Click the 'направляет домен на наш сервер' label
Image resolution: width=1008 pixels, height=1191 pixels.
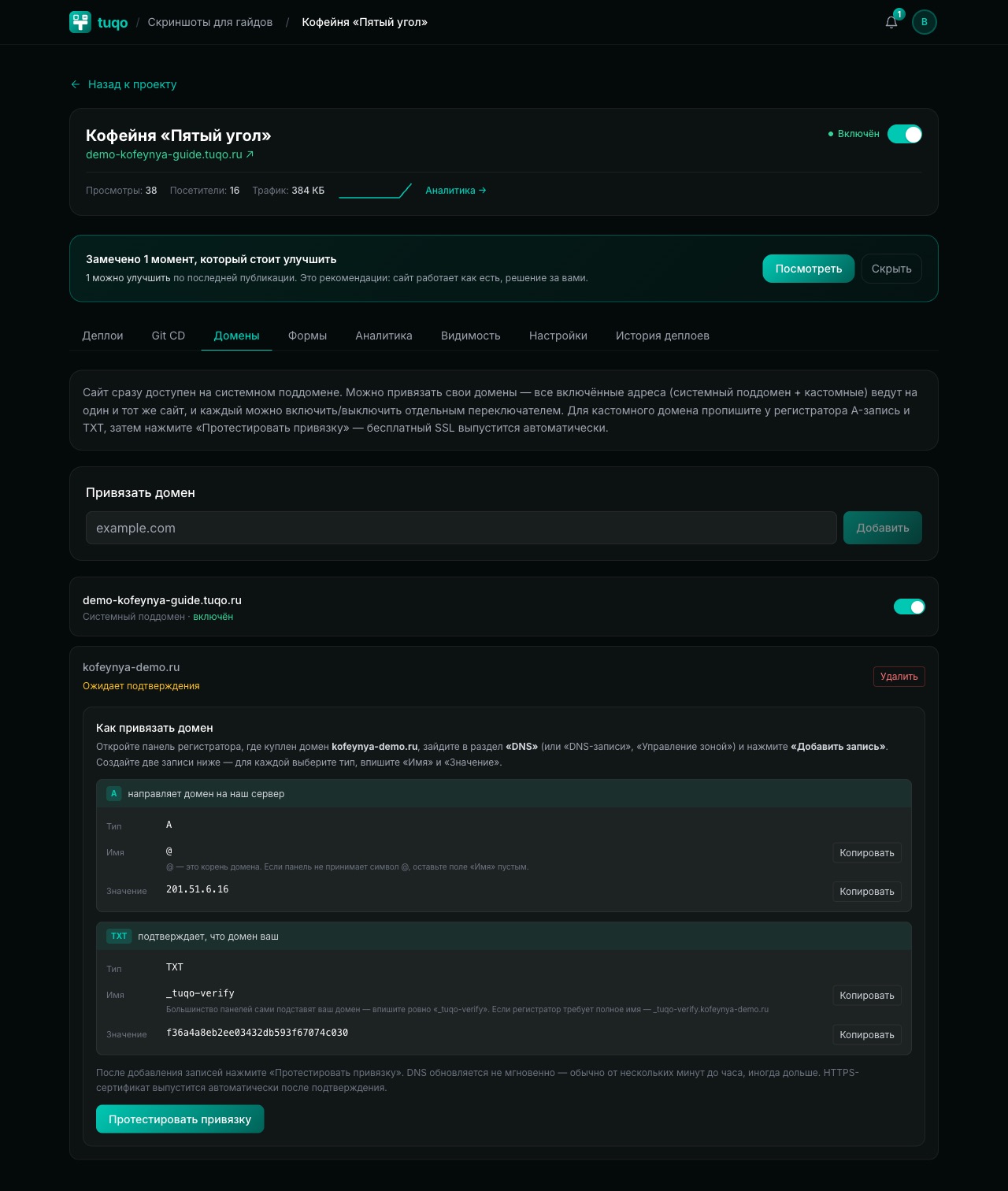(206, 794)
